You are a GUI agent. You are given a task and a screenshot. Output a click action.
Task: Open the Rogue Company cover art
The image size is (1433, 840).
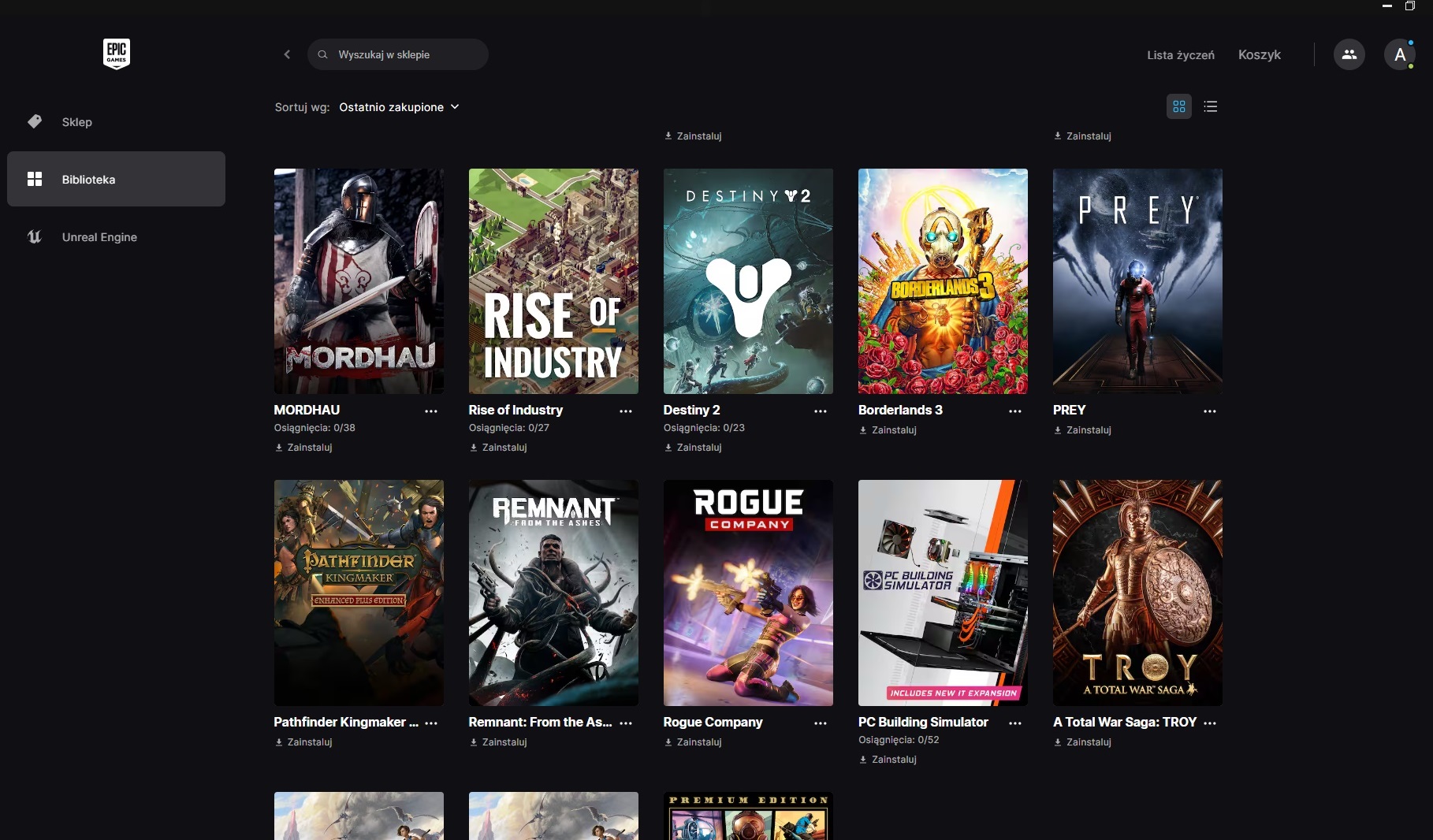pyautogui.click(x=748, y=593)
